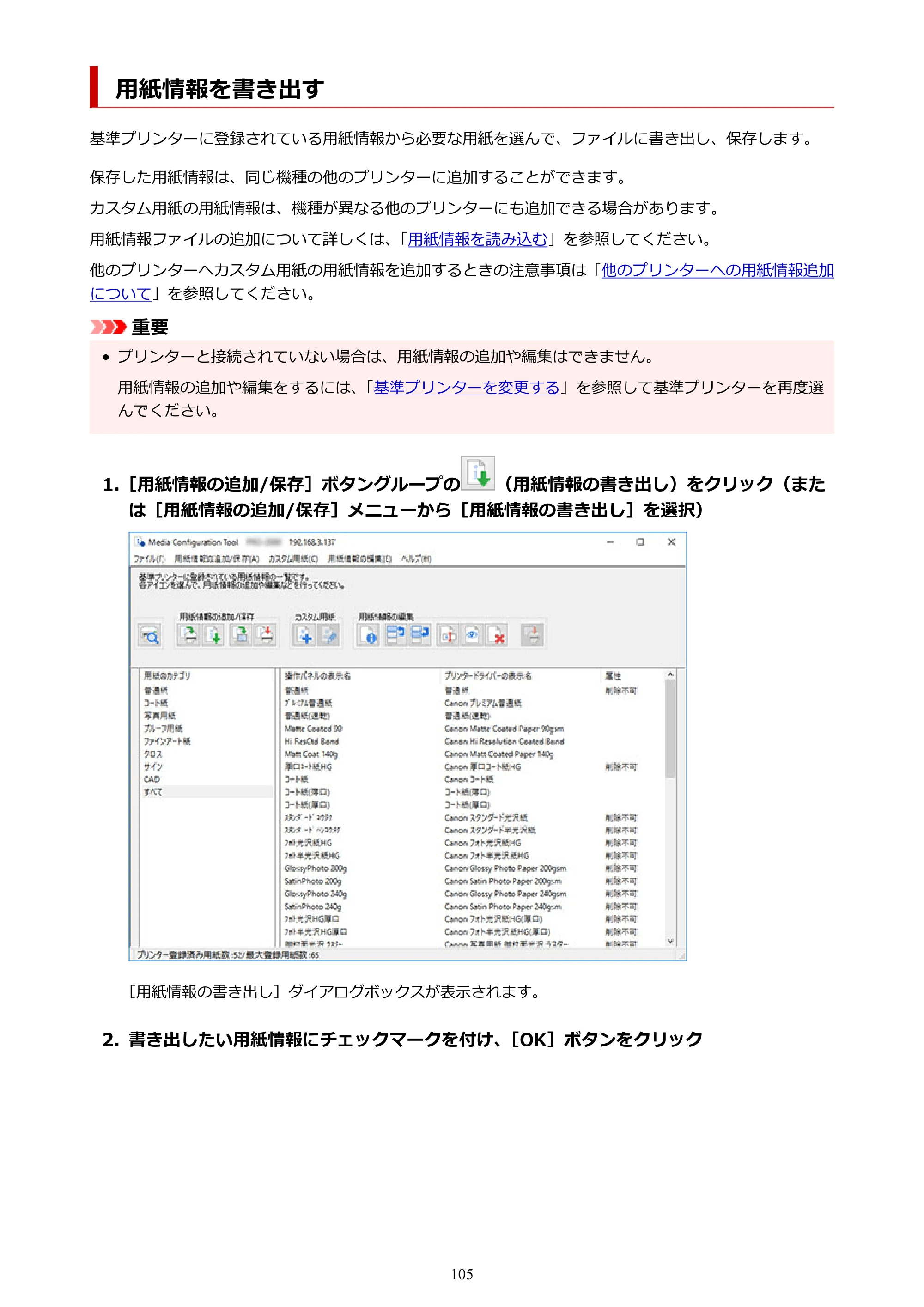The width and height of the screenshot is (924, 1307).
Task: Click Canon スタンダード光沢紙 driver name cell
Action: [486, 817]
